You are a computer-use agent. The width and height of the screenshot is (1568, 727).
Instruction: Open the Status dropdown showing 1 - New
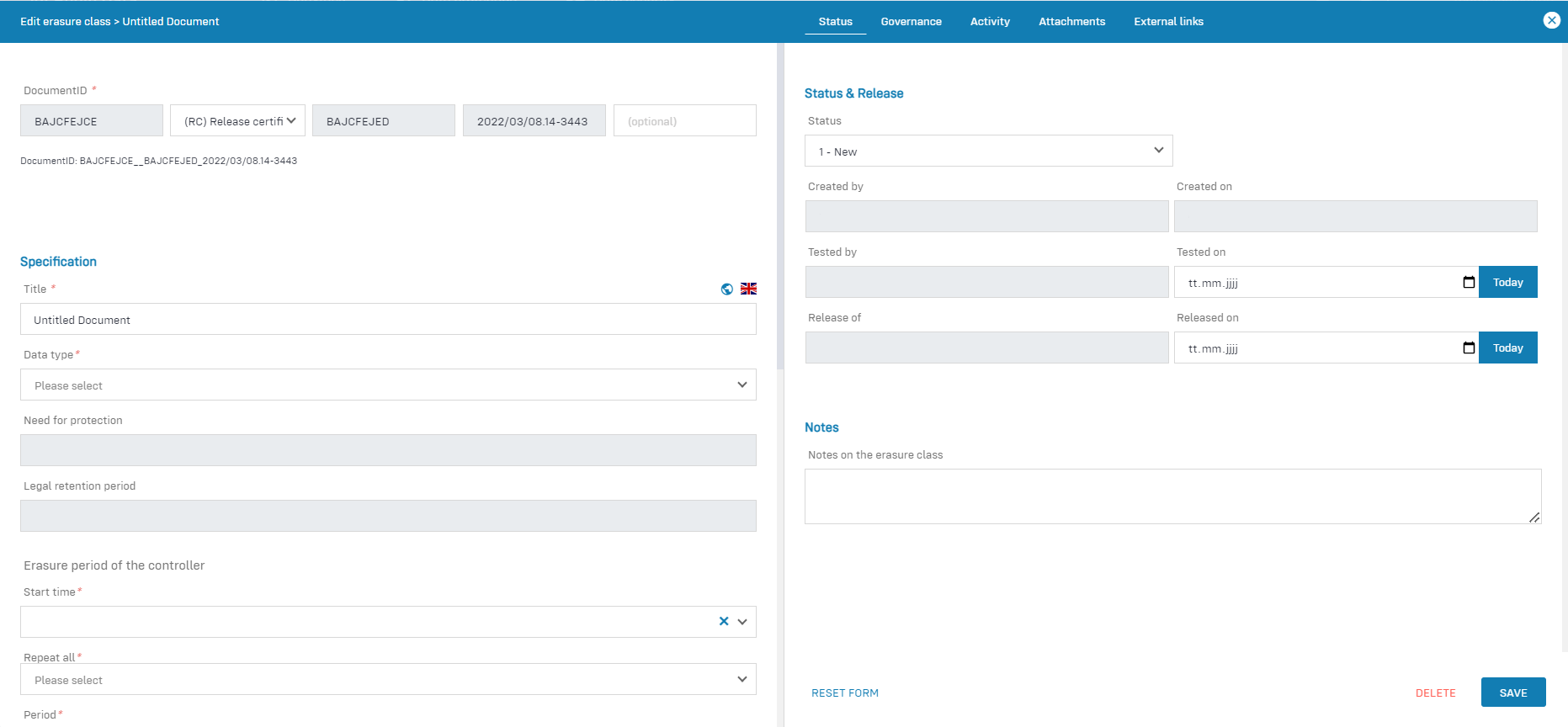pos(988,151)
